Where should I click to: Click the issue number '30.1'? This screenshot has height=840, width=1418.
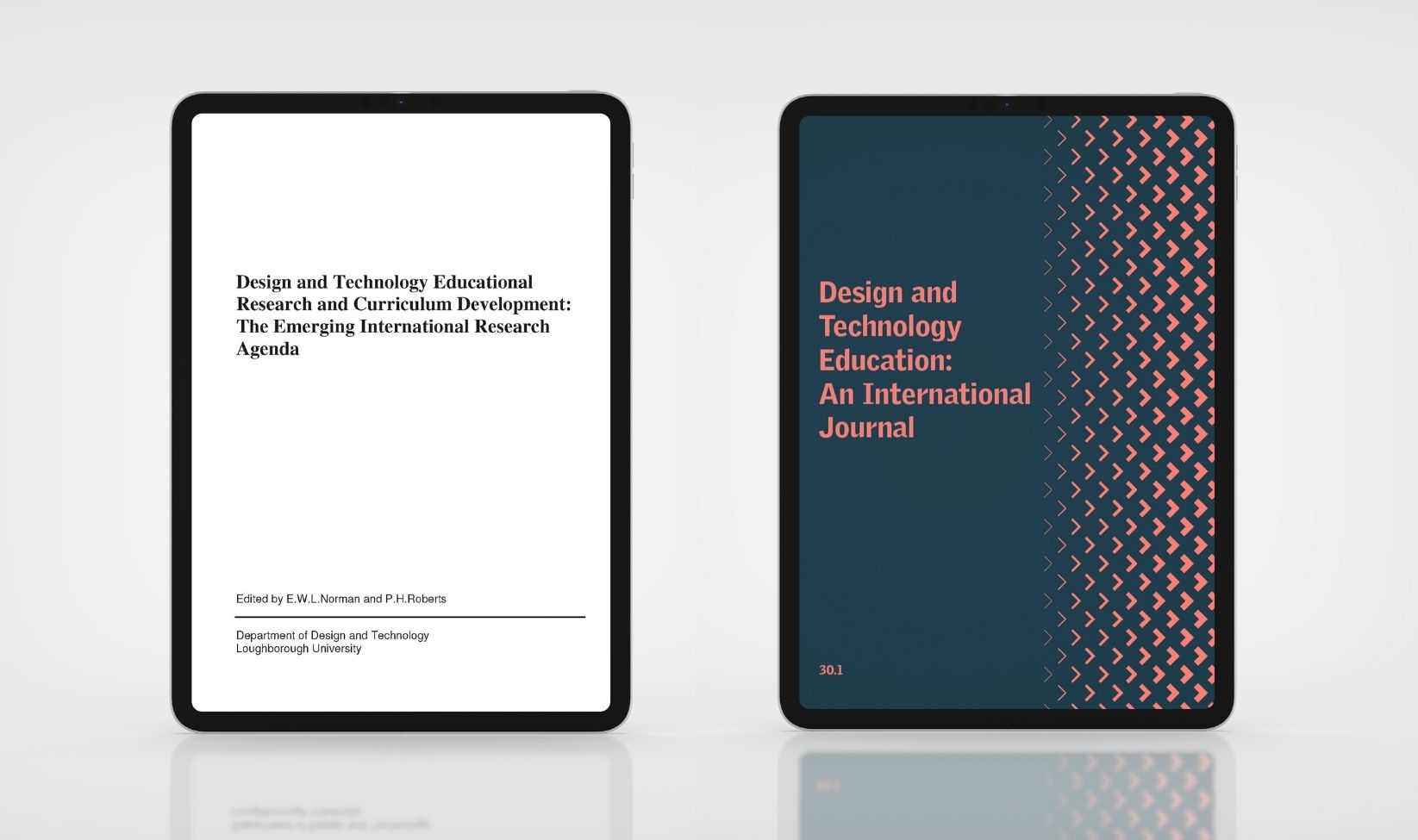(831, 670)
